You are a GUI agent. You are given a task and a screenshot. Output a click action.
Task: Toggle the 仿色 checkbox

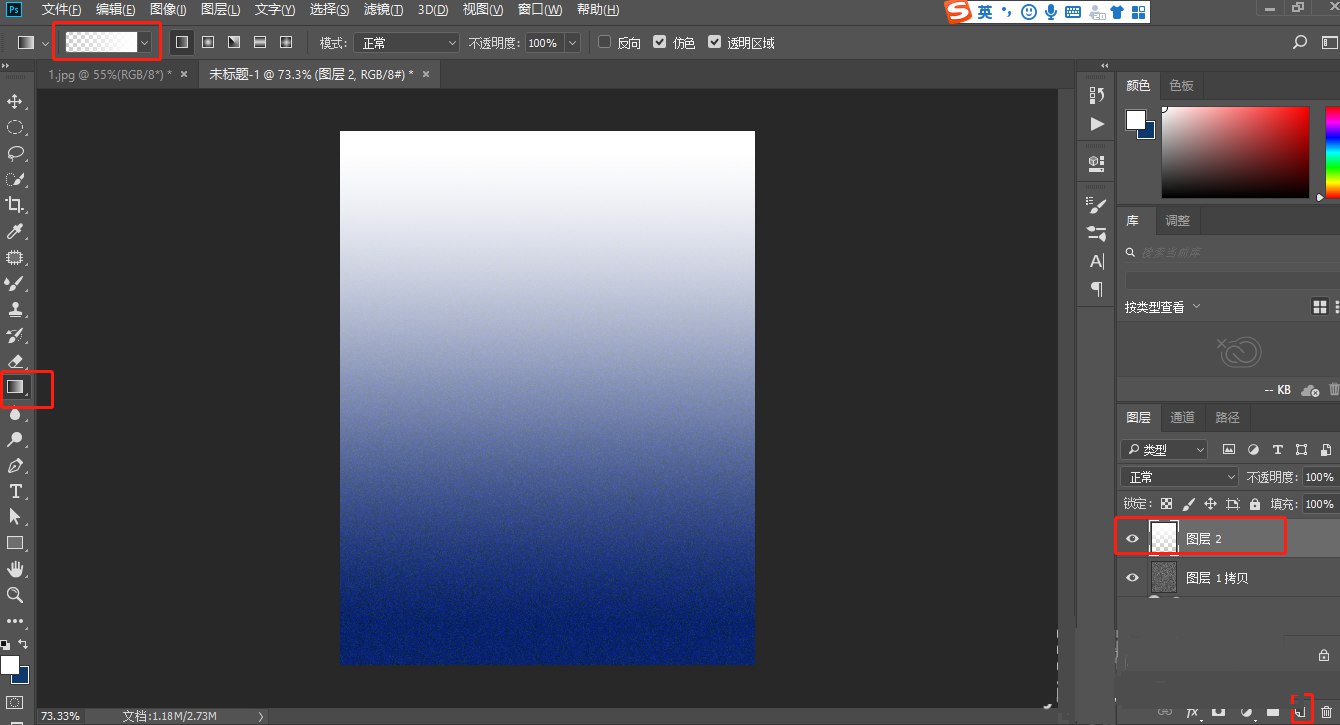click(x=661, y=42)
